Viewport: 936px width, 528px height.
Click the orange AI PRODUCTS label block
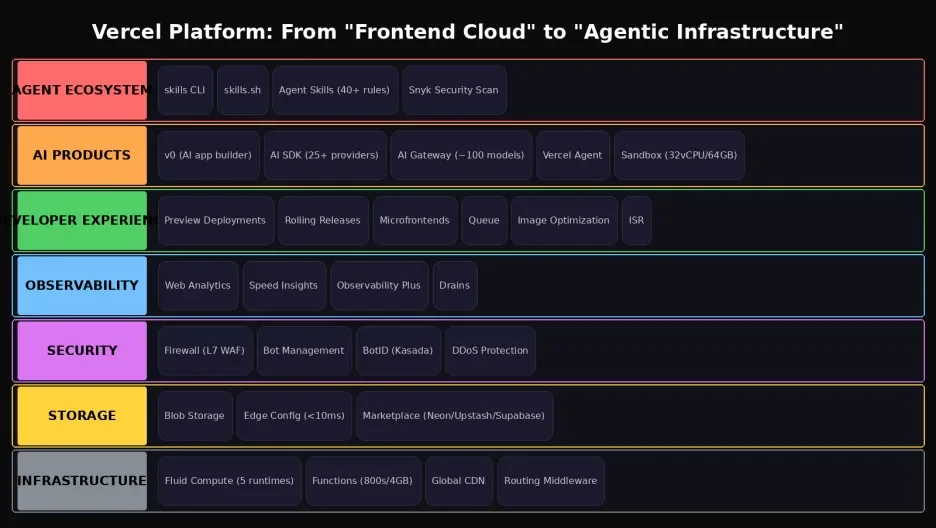pyautogui.click(x=82, y=155)
